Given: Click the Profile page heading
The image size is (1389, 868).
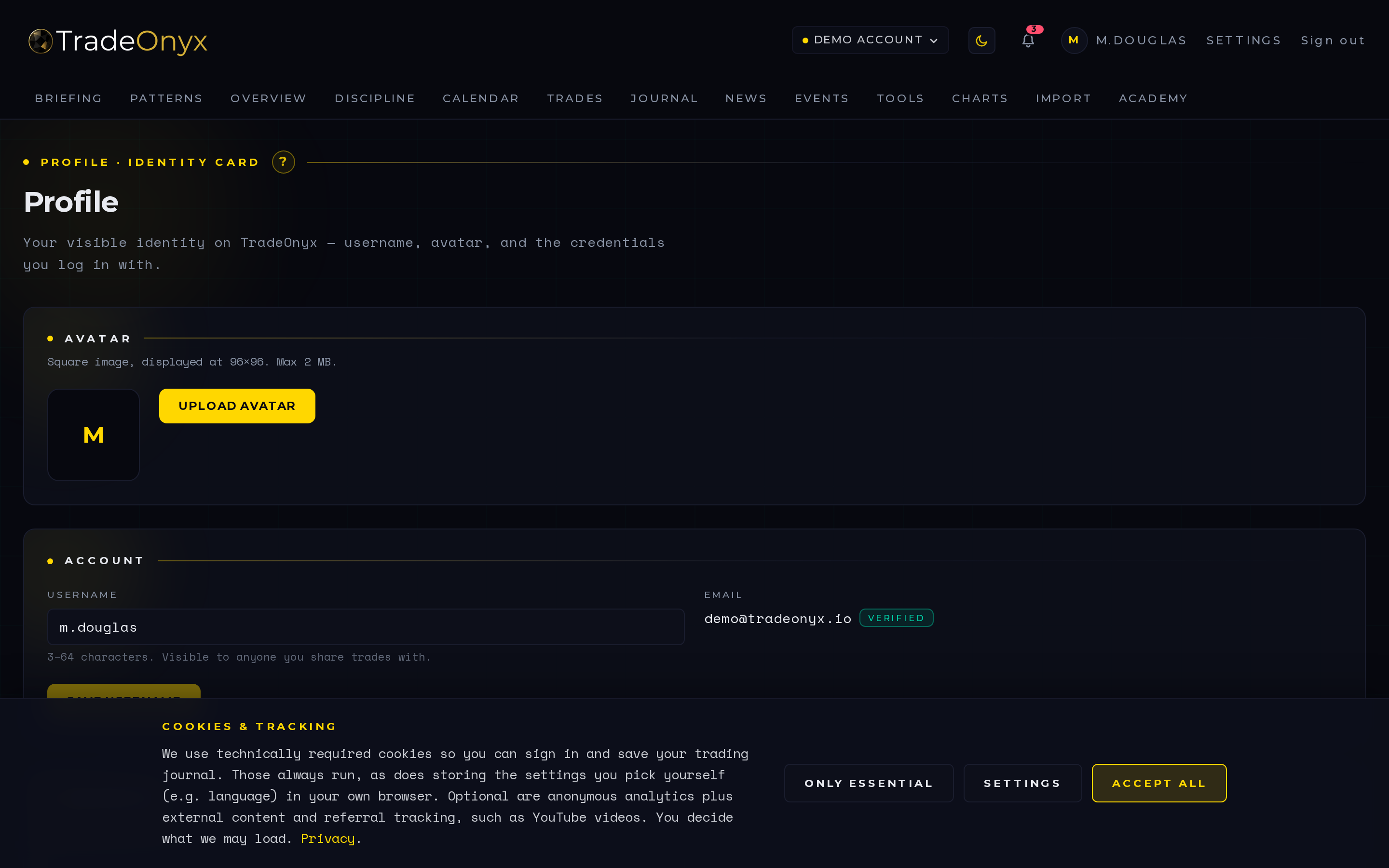Looking at the screenshot, I should coord(71,202).
